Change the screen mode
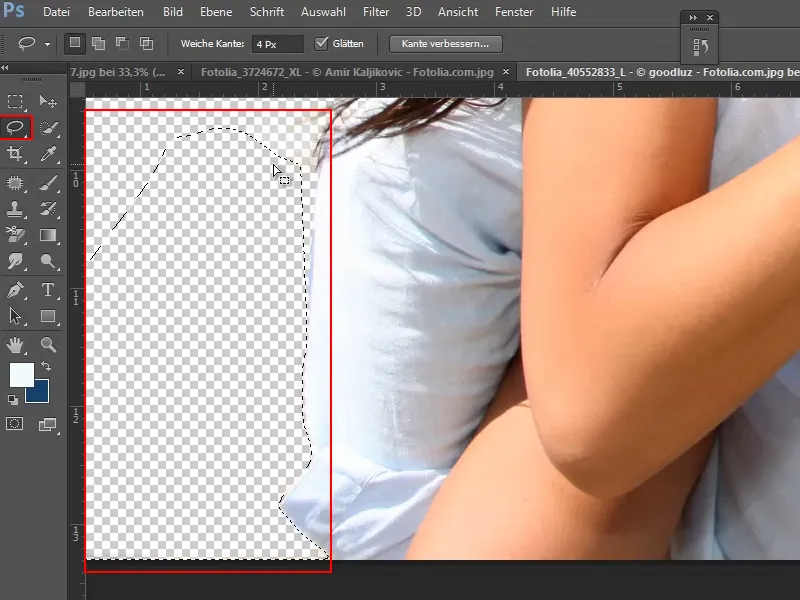This screenshot has height=600, width=800. [48, 424]
